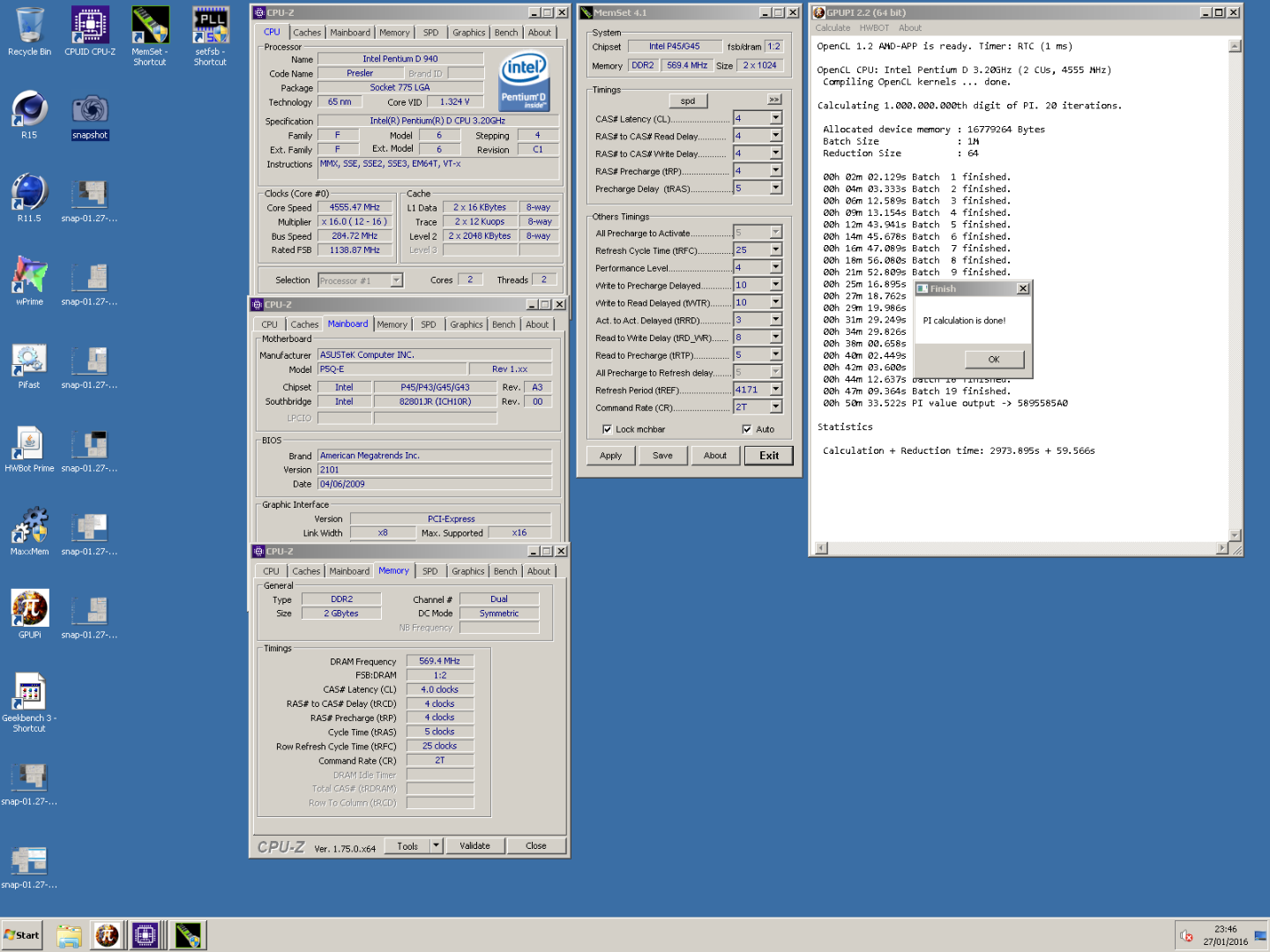
Task: Open the Calculate menu in GPUPI
Action: click(833, 28)
